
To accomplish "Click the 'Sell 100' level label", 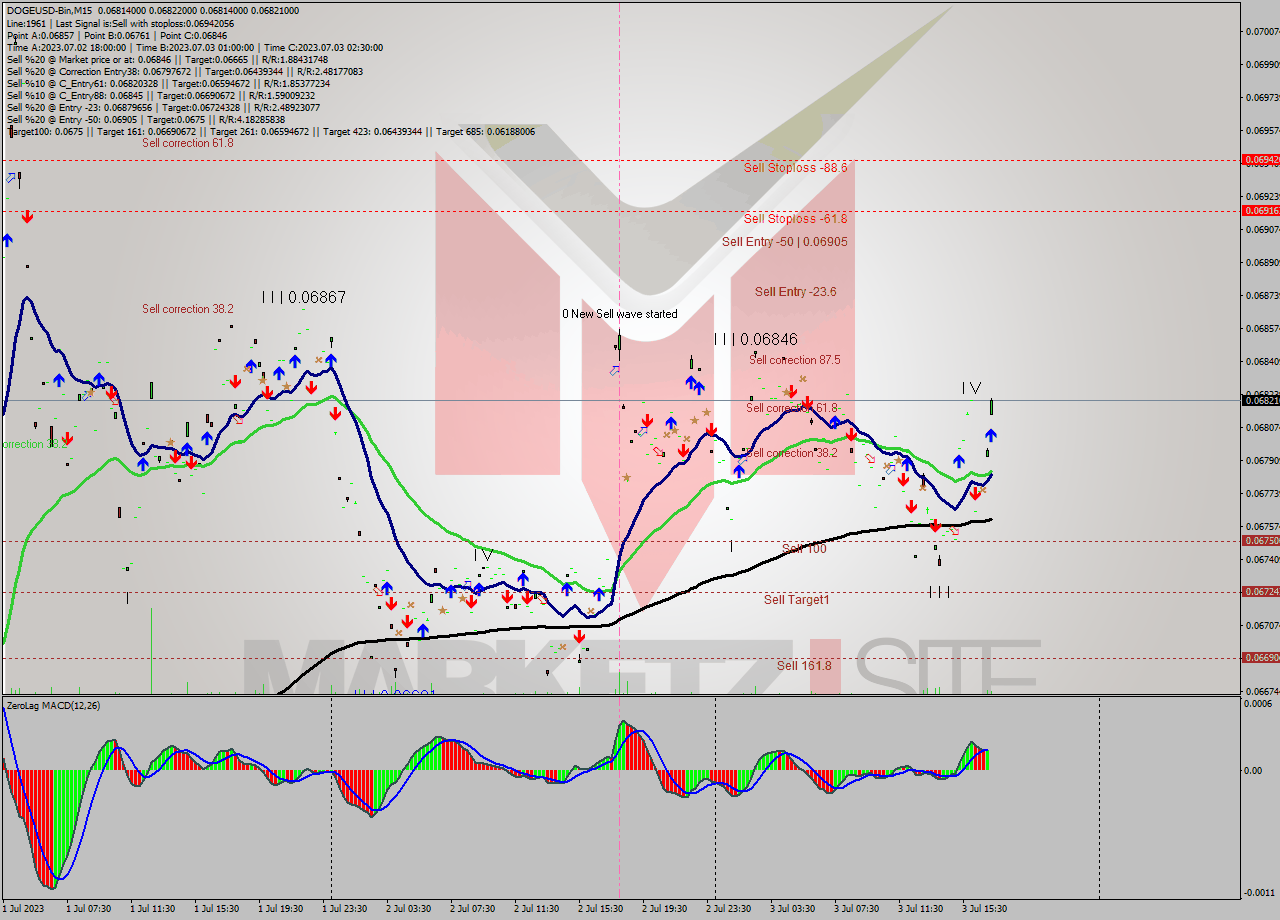I will click(x=804, y=549).
